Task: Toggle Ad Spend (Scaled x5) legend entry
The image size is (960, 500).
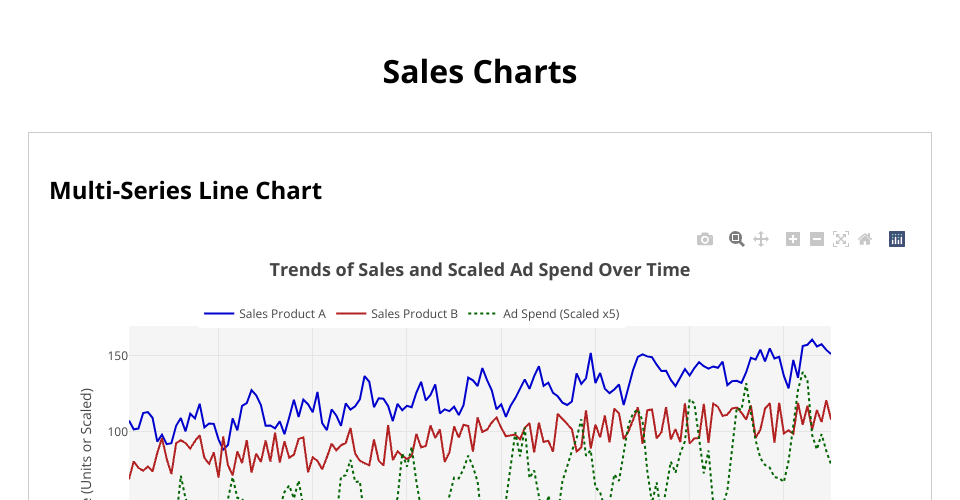Action: coord(560,314)
